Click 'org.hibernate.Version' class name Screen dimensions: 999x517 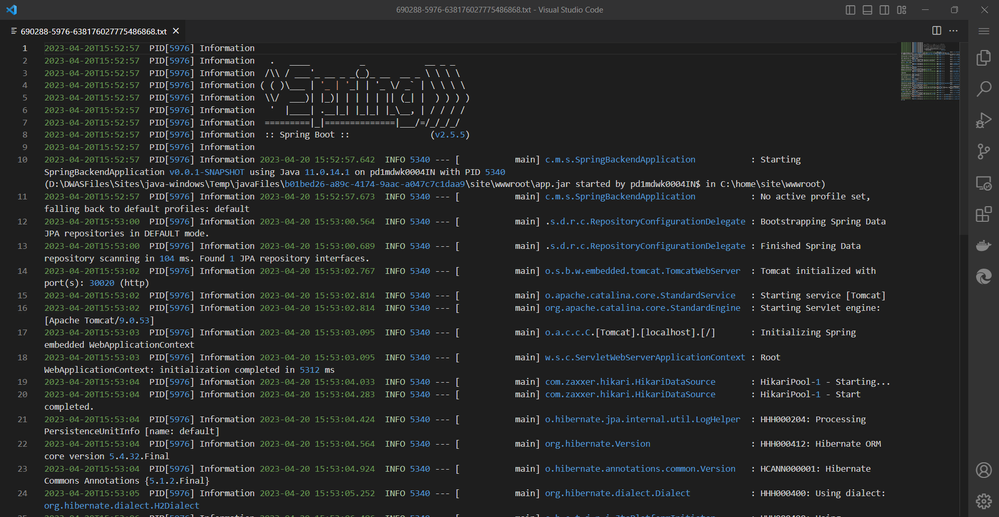[x=598, y=444]
